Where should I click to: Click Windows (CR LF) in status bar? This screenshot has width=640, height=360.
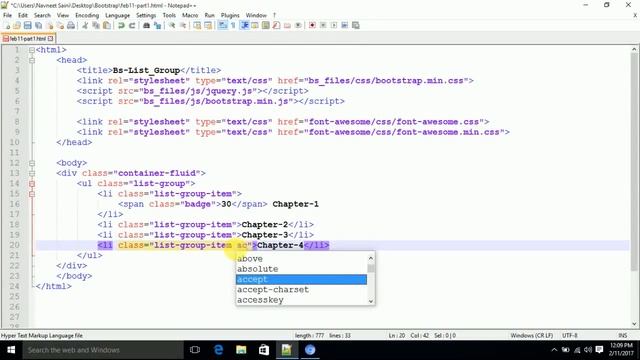tap(531, 336)
